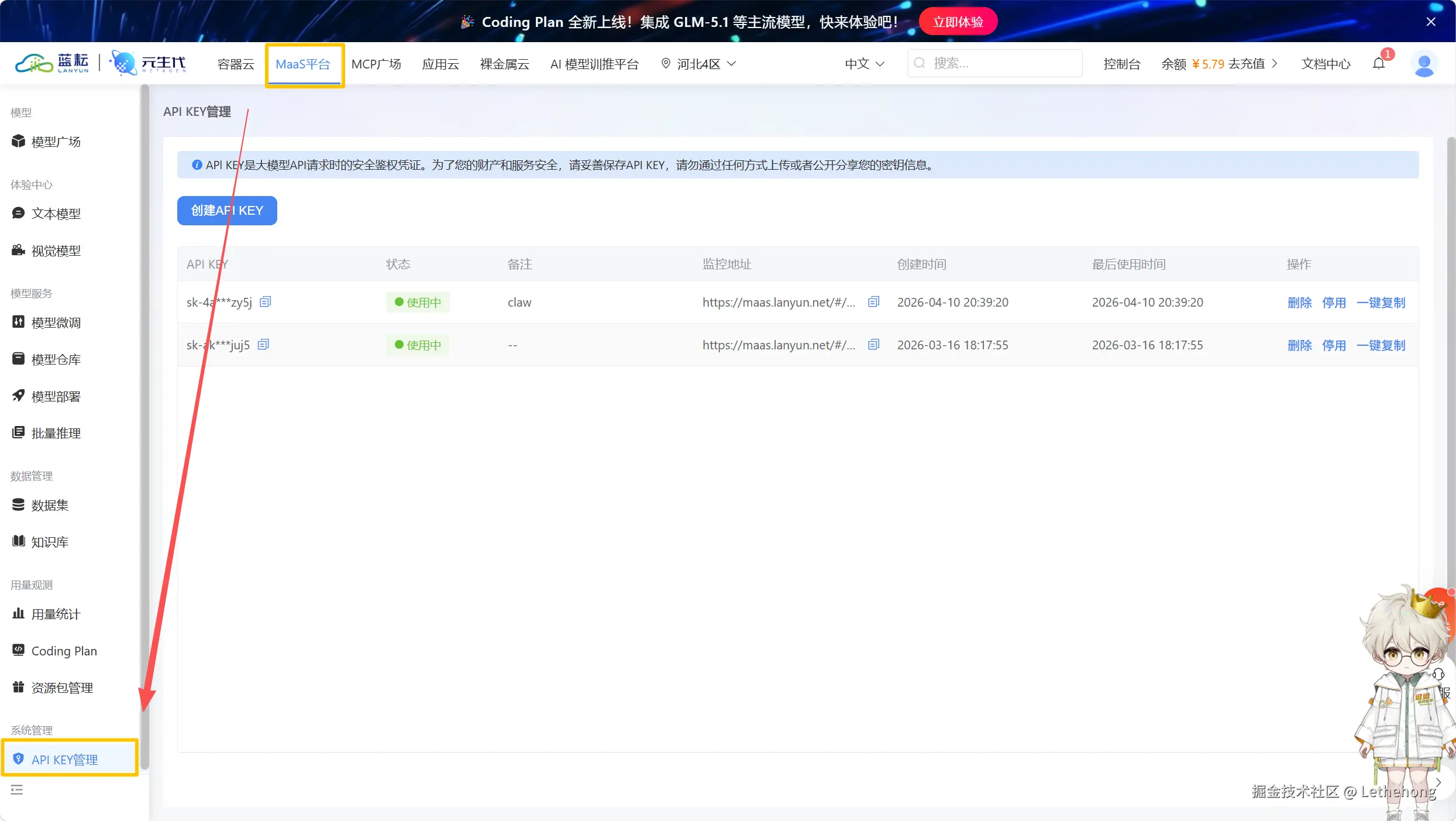Open 用量统计 in the sidebar
The width and height of the screenshot is (1456, 821).
[56, 614]
